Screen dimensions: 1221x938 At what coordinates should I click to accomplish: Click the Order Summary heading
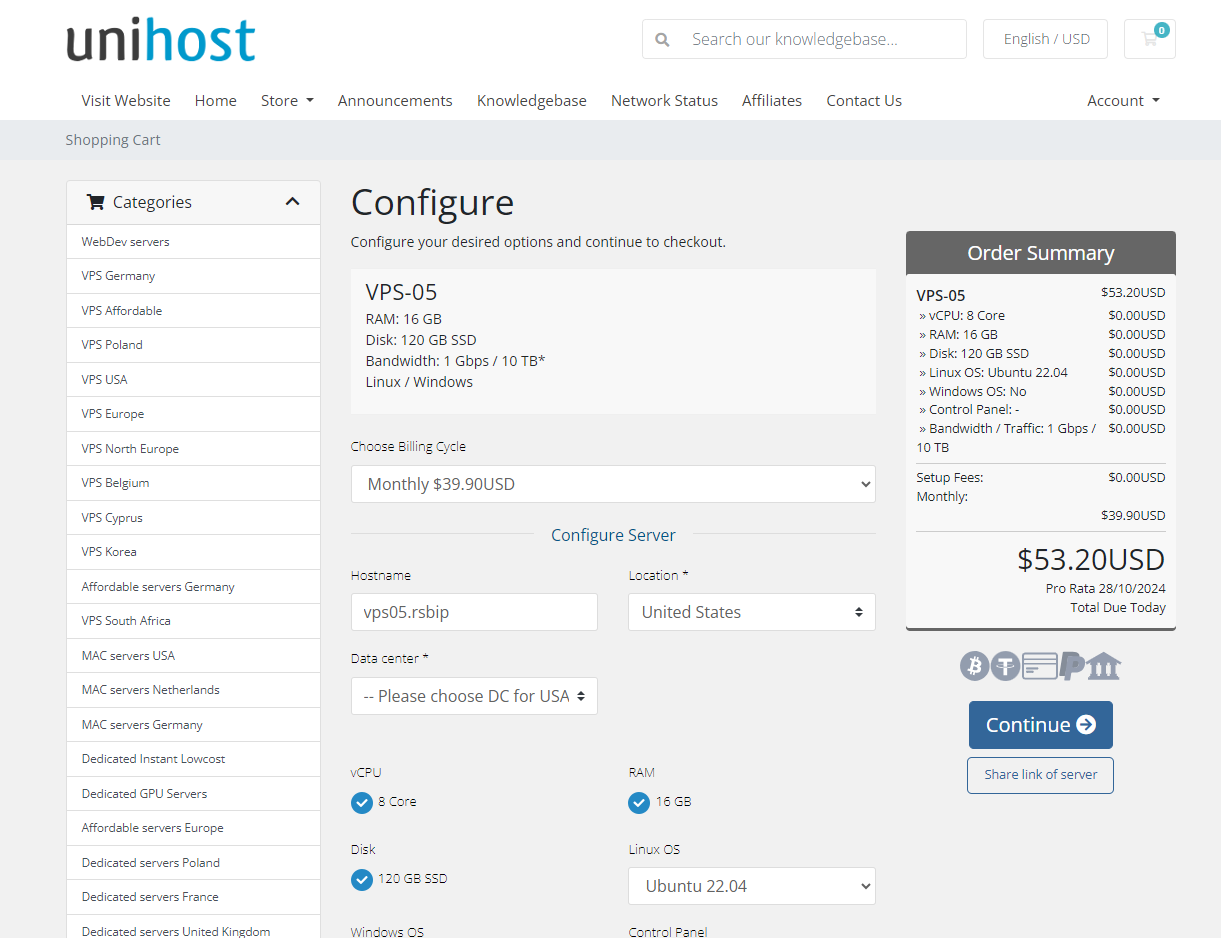pos(1040,253)
